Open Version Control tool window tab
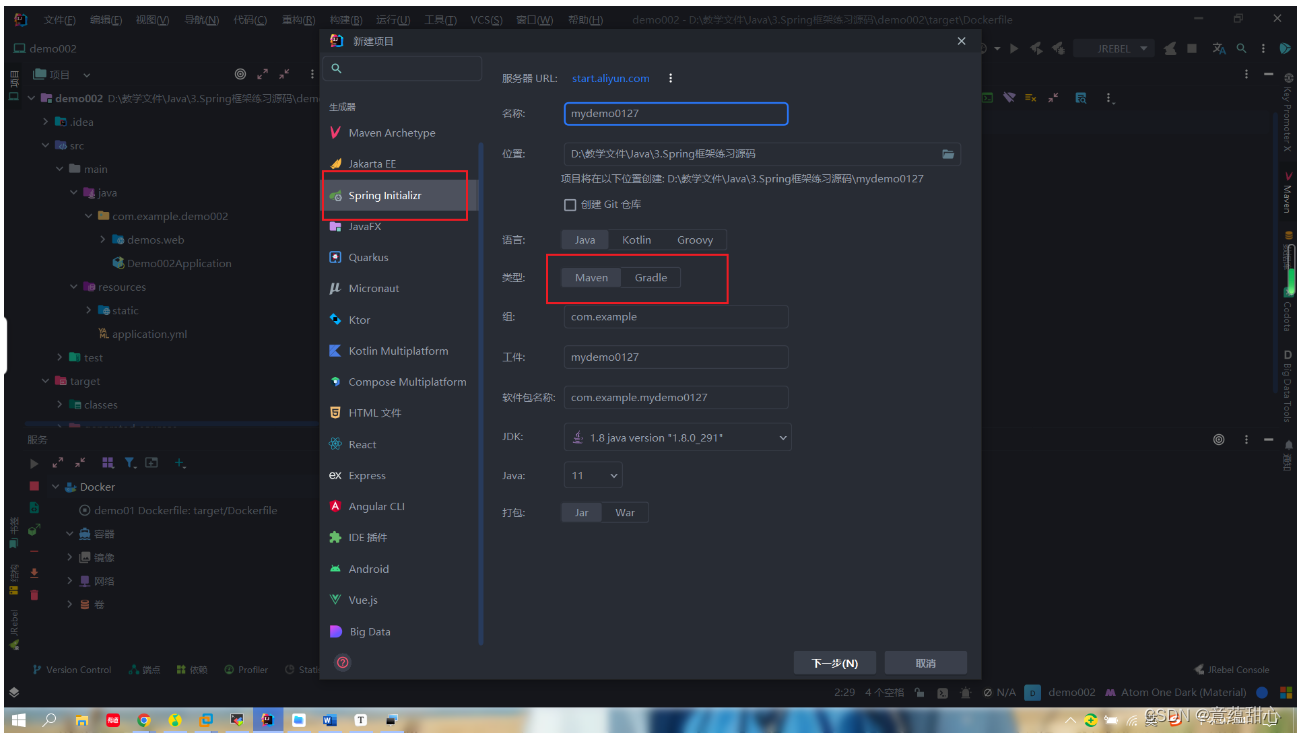 [x=72, y=670]
